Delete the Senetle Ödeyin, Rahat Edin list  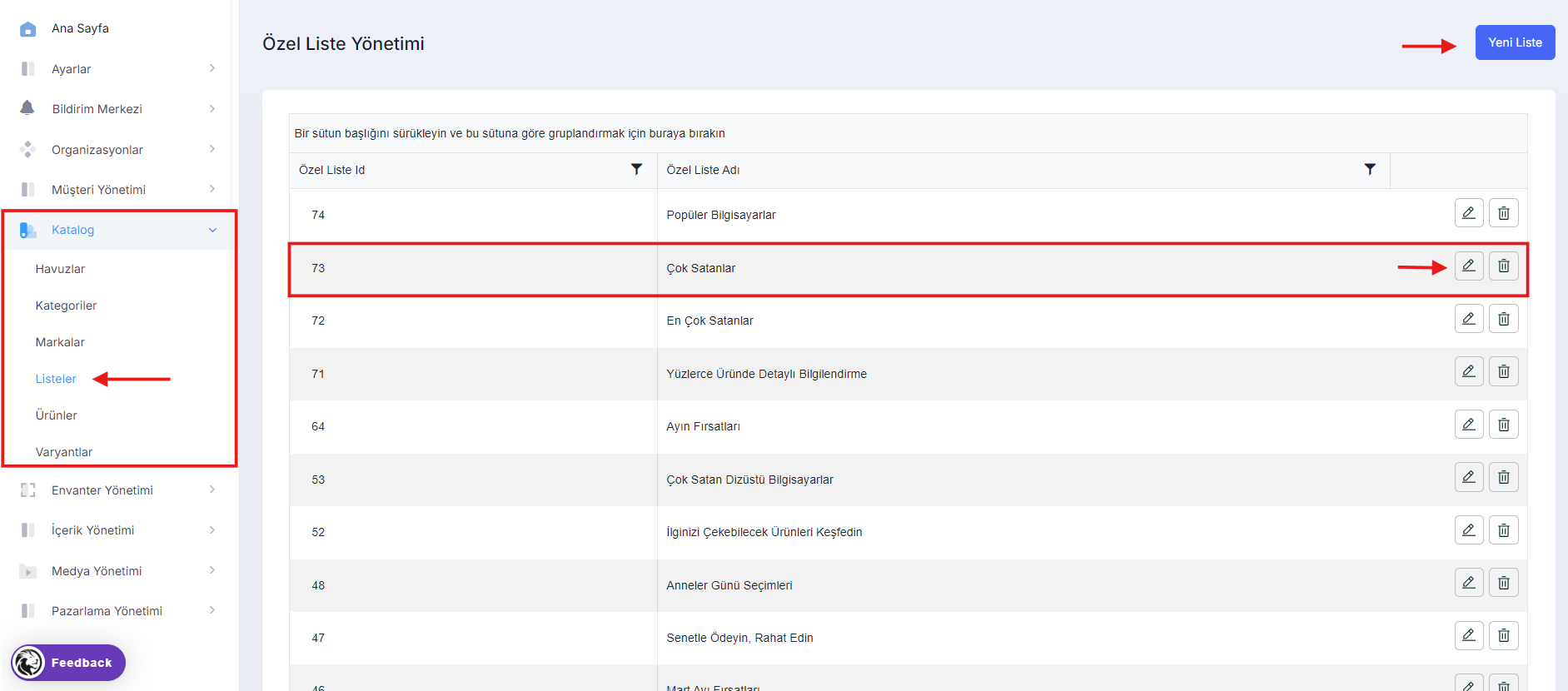coord(1504,636)
